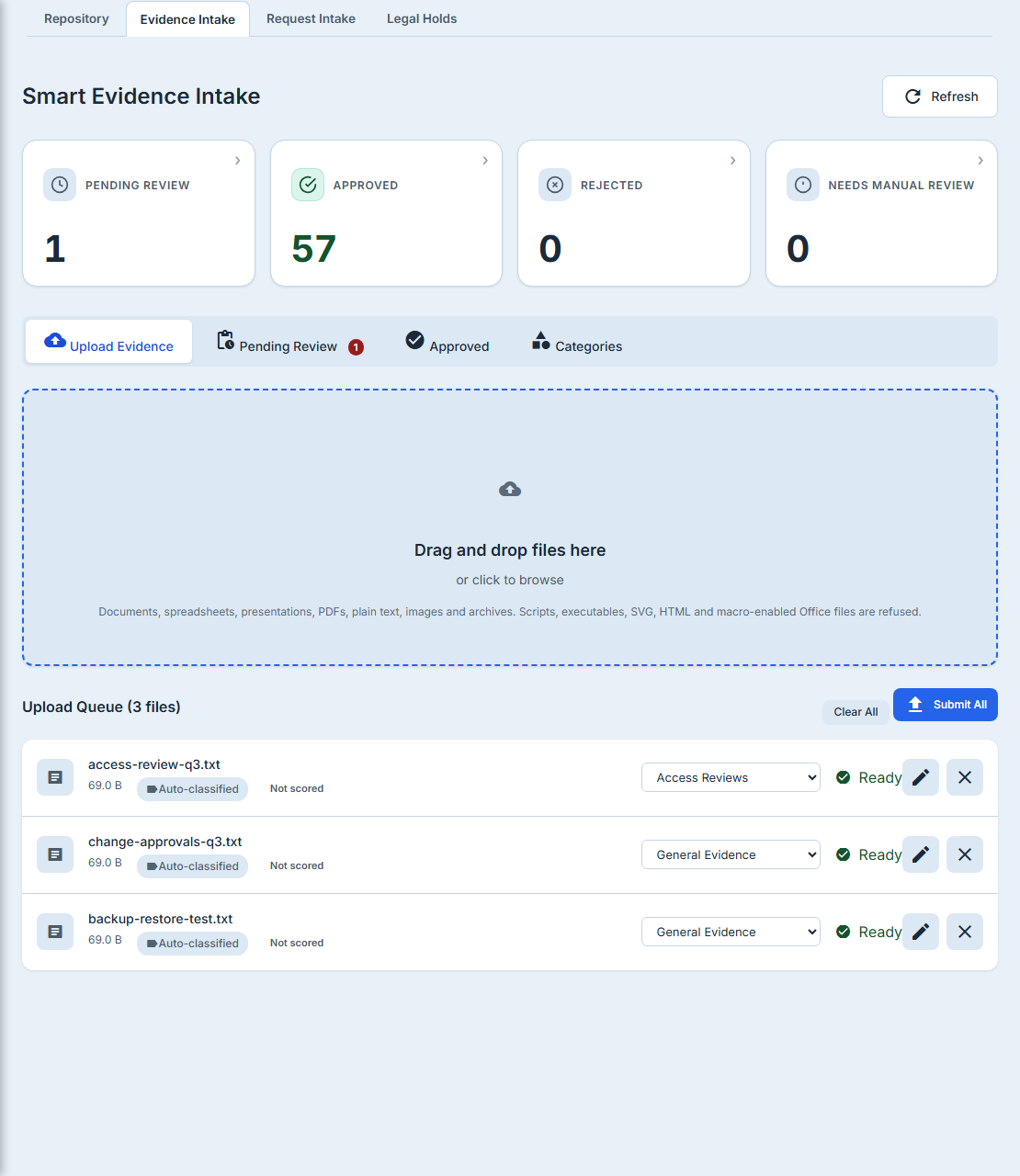1020x1176 pixels.
Task: Open the Categories sub-tab
Action: pos(577,342)
